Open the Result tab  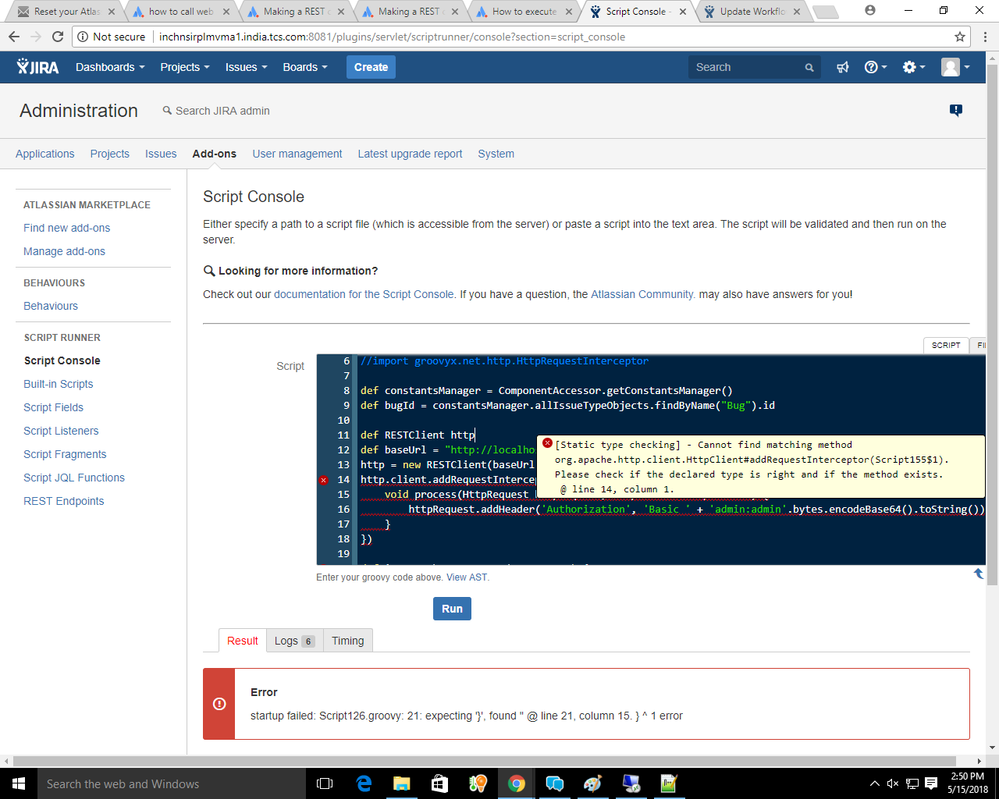tap(242, 640)
